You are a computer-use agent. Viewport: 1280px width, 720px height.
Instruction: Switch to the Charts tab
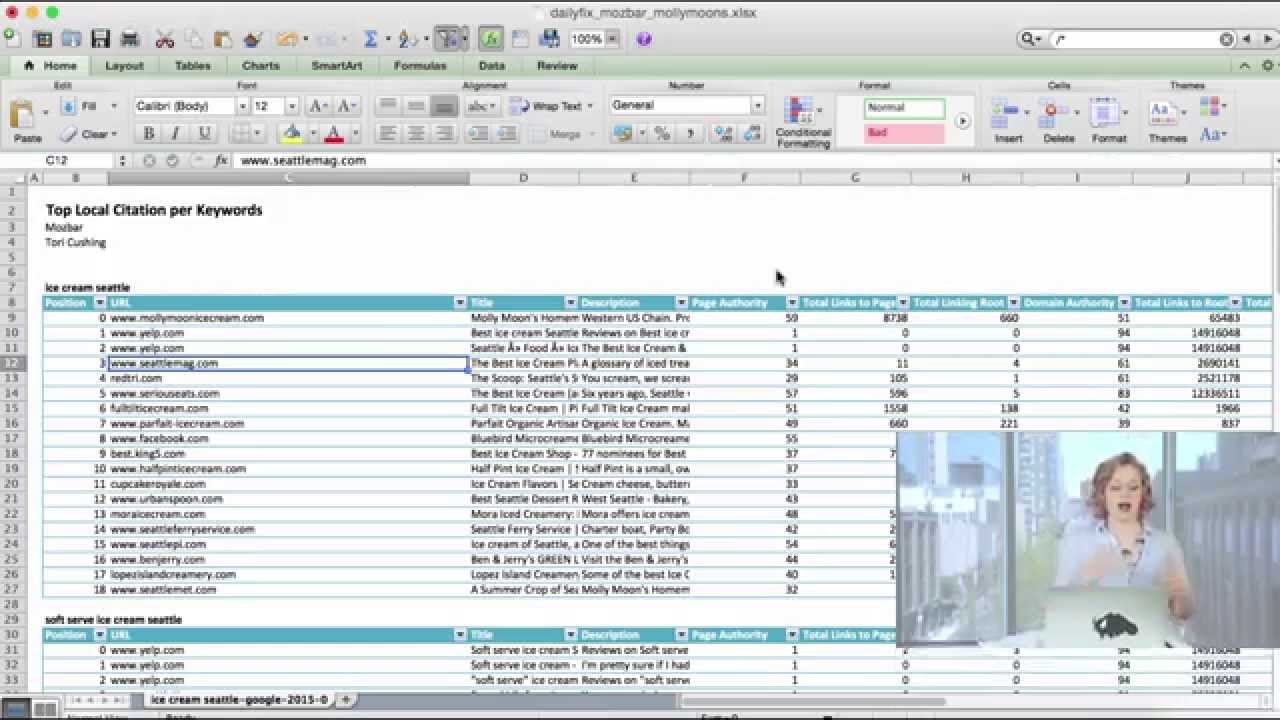pyautogui.click(x=260, y=66)
